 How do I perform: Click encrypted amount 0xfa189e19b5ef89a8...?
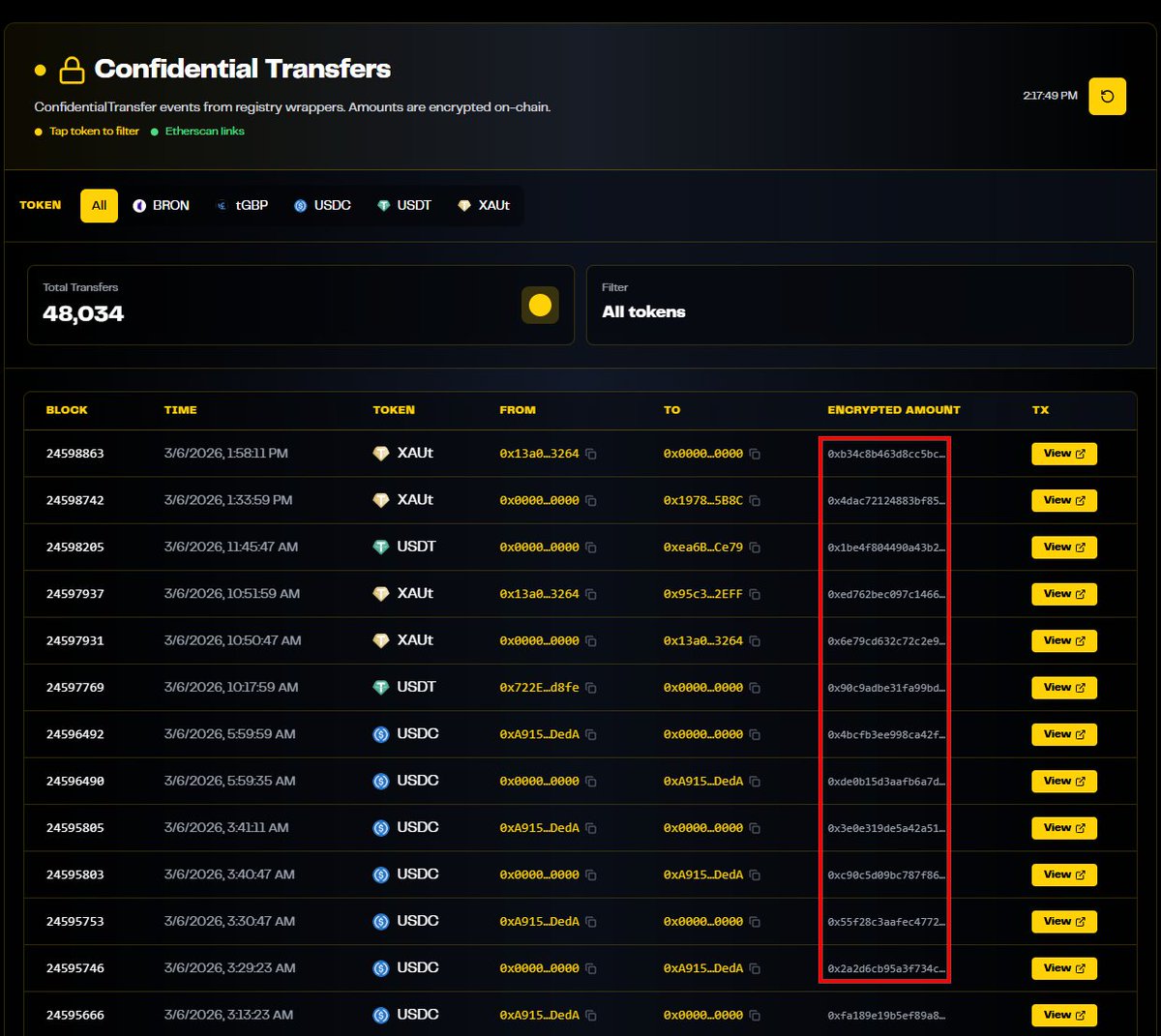[886, 1016]
